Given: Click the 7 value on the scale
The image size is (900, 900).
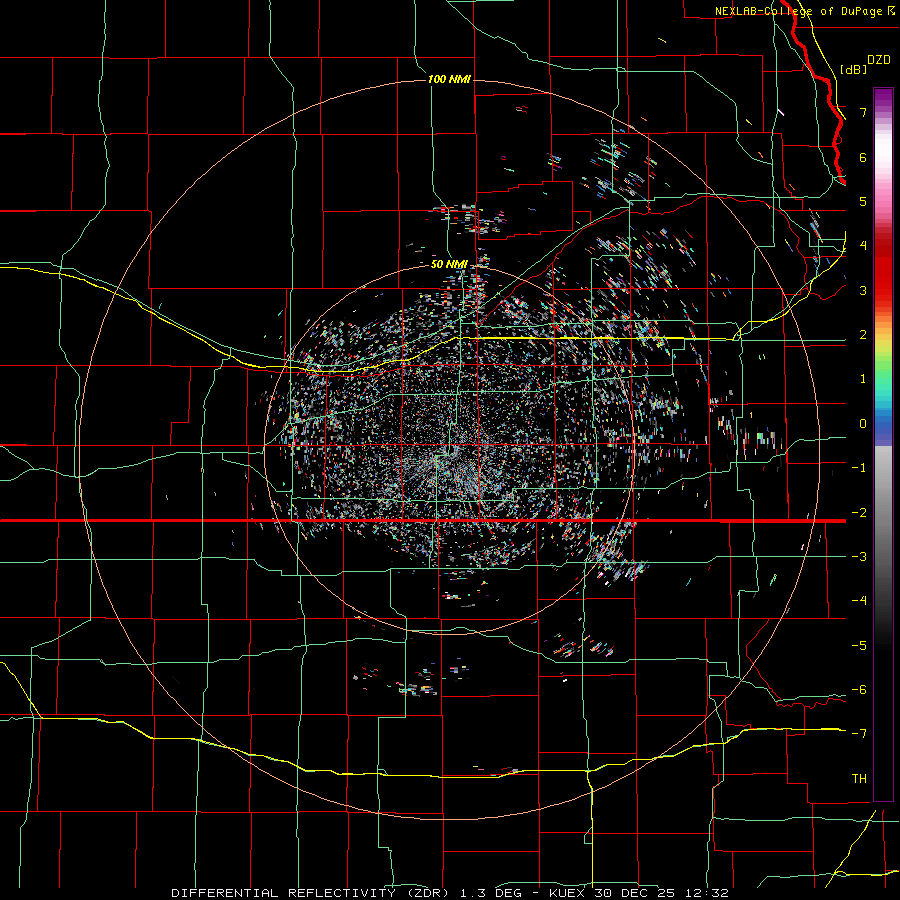Looking at the screenshot, I should 863,112.
